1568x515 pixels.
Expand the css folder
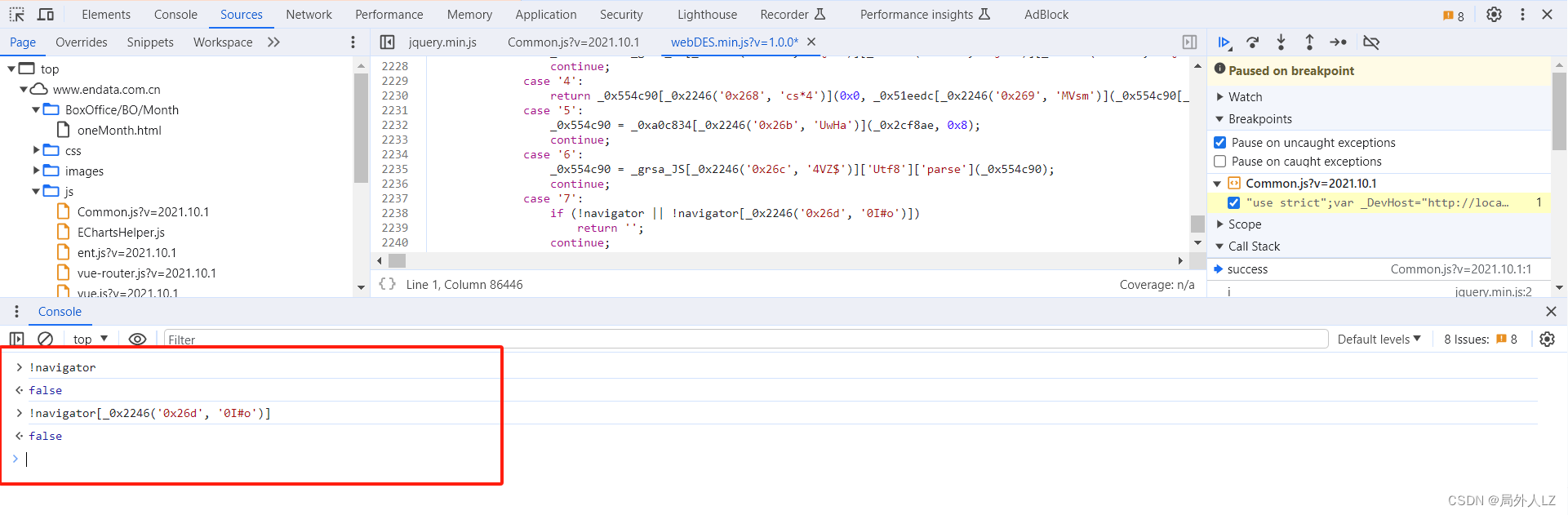point(36,150)
